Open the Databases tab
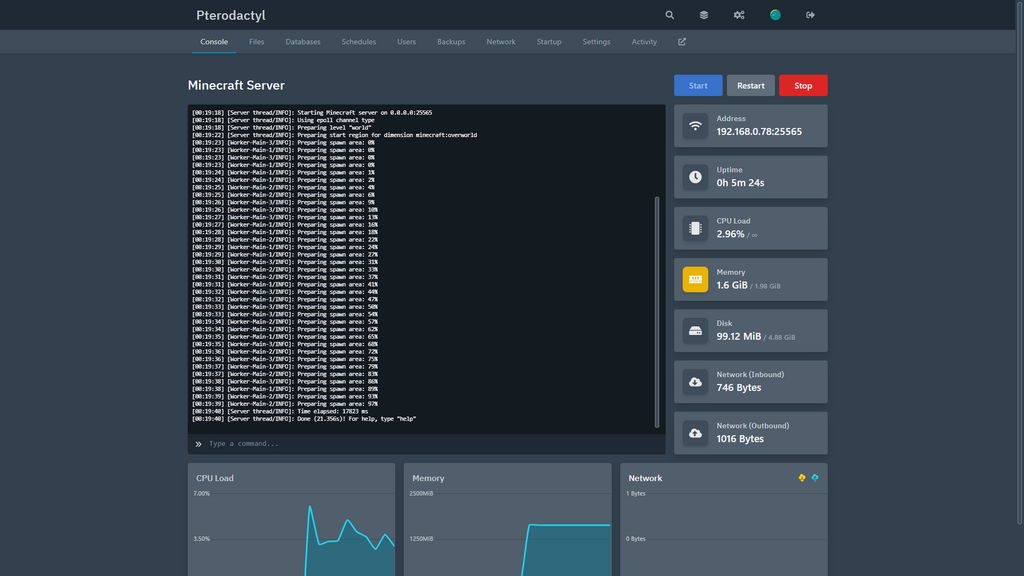 [x=303, y=42]
